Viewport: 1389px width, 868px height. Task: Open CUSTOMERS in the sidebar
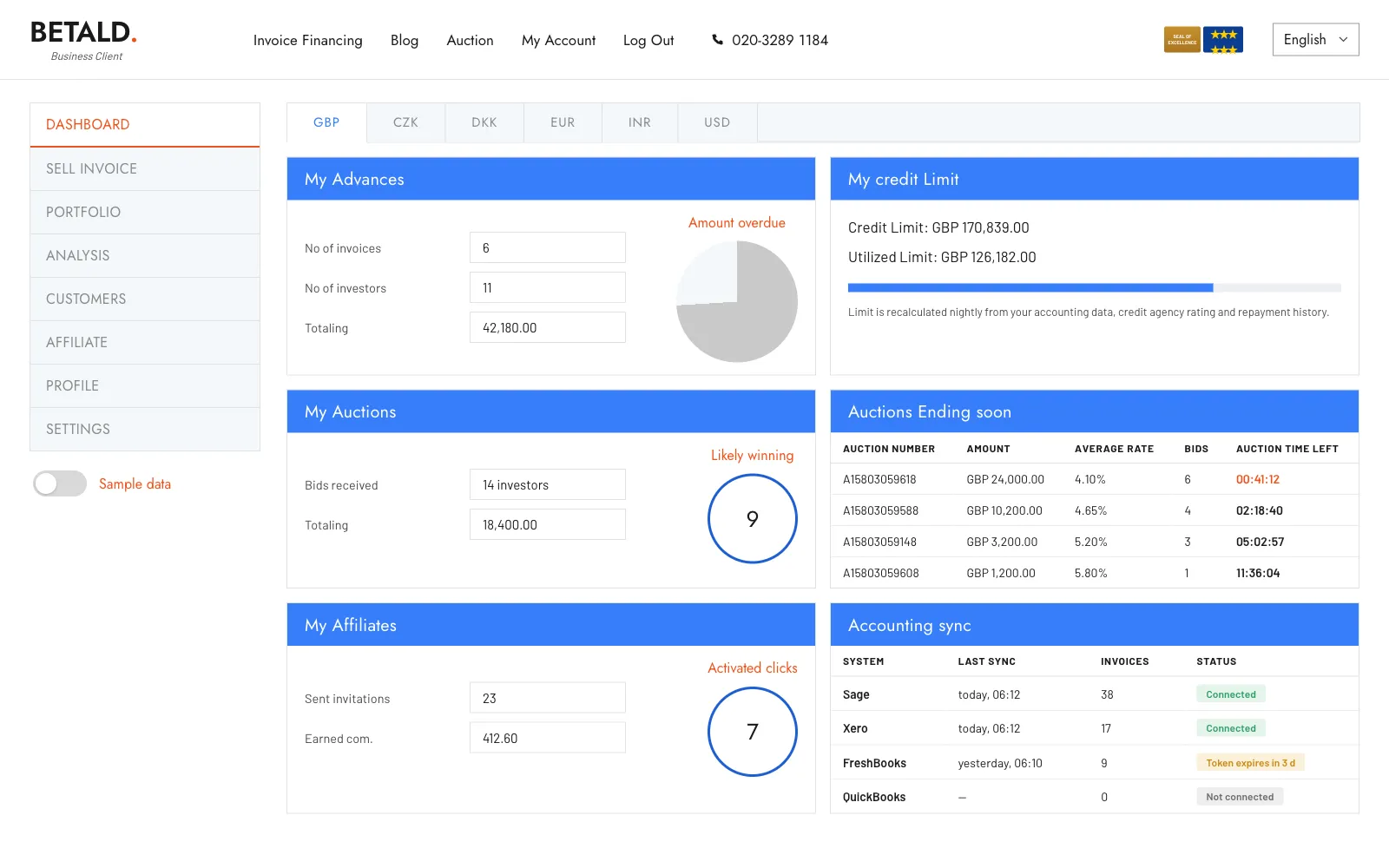click(145, 299)
